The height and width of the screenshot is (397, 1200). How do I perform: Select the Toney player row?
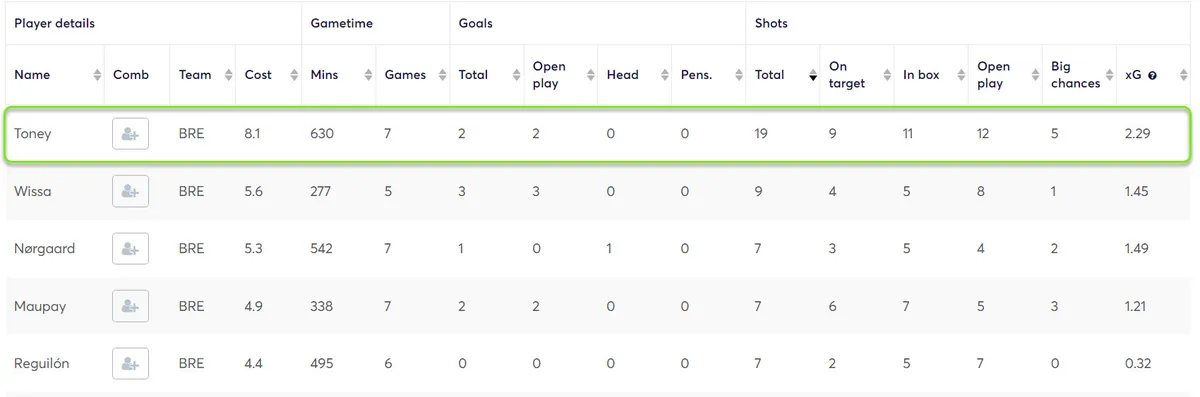pos(598,134)
